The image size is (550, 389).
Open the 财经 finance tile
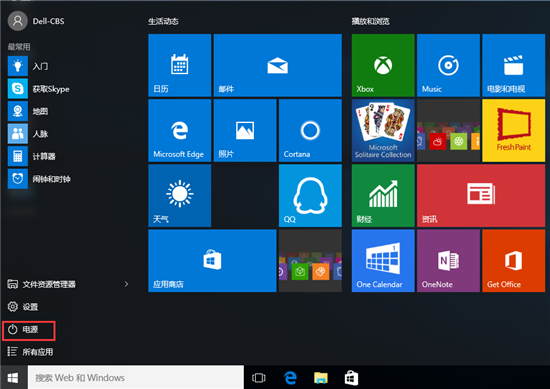point(383,196)
